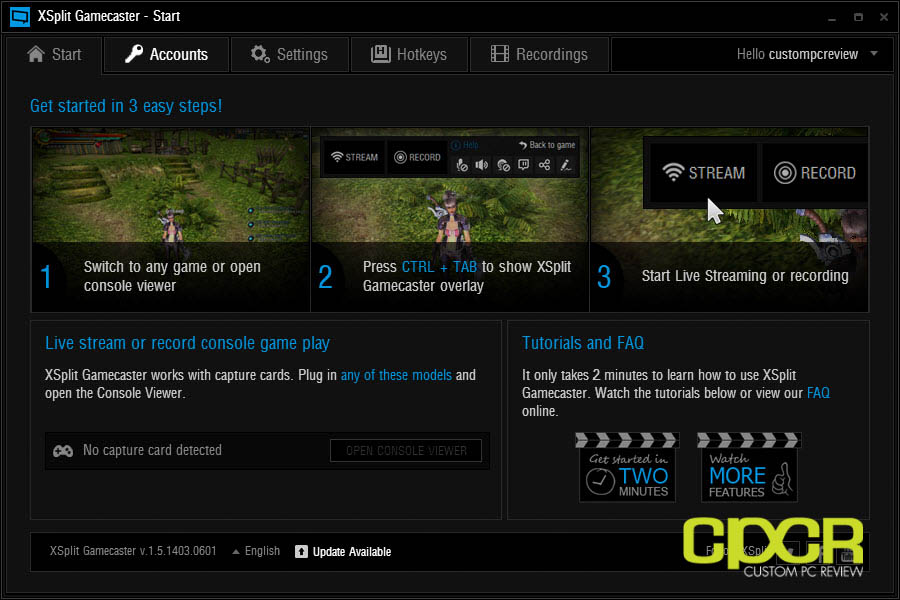This screenshot has height=600, width=900.
Task: Click the small RECORD button in overlay preview
Action: 417,157
